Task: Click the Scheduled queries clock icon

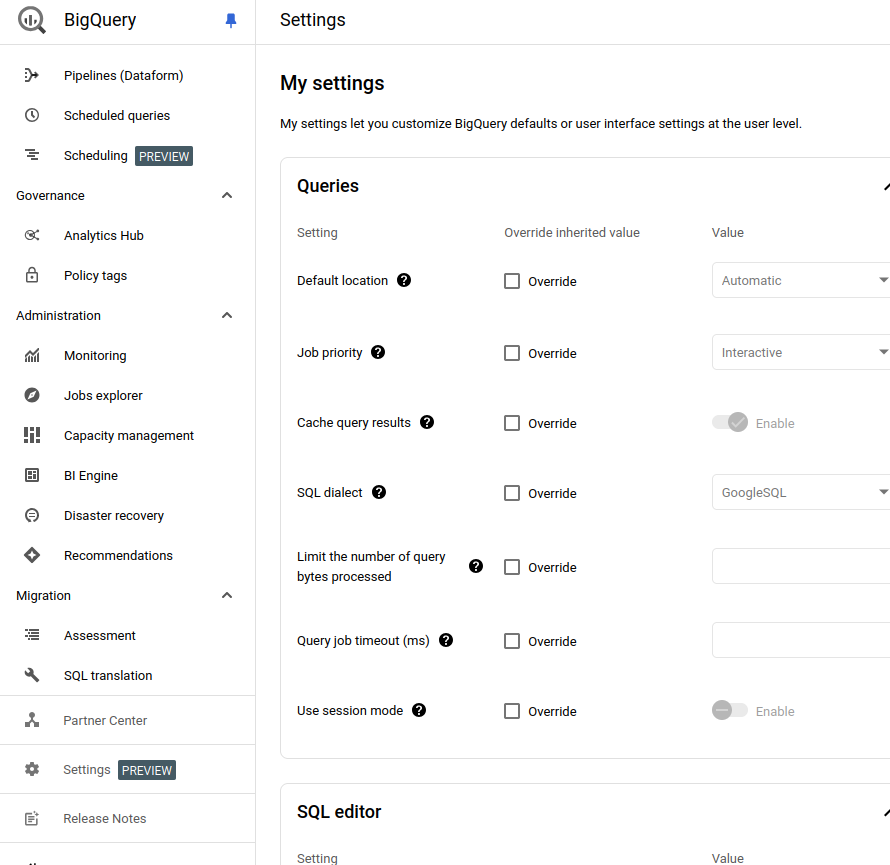Action: click(x=32, y=115)
